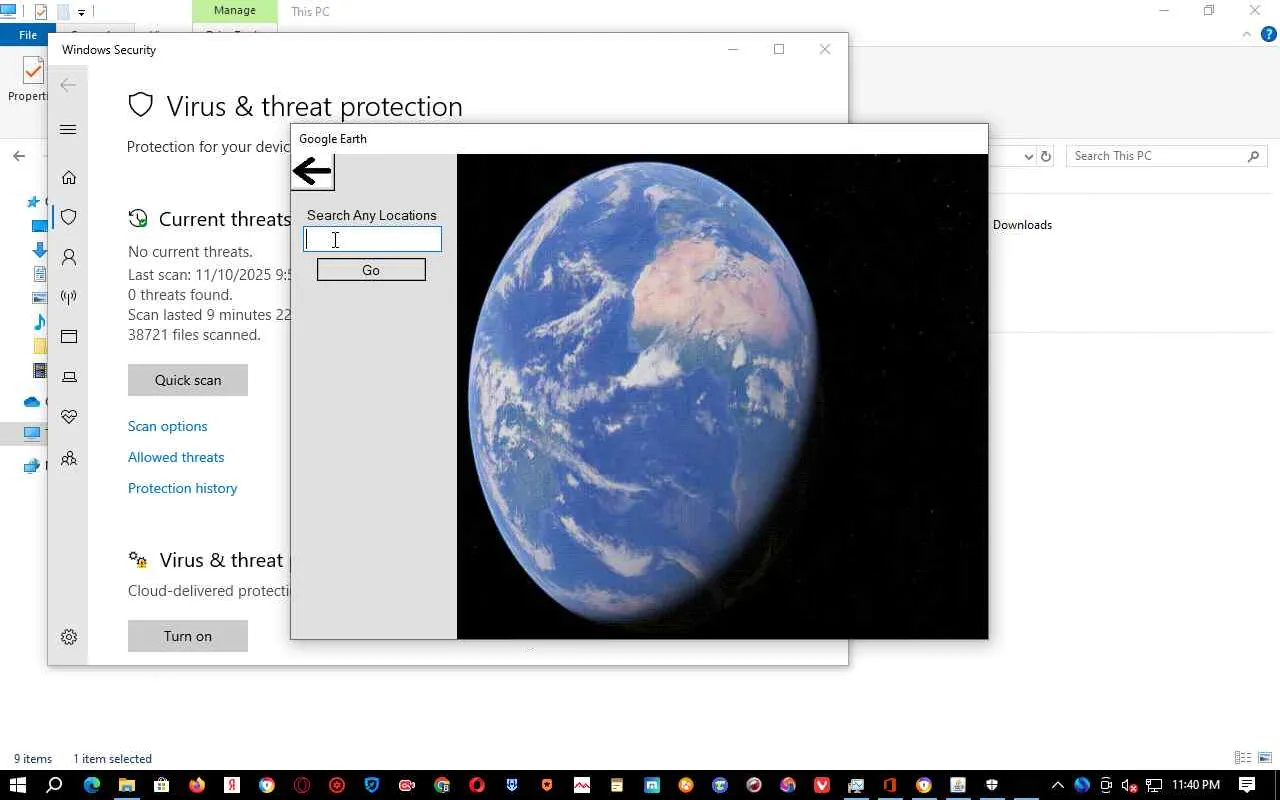Image resolution: width=1280 pixels, height=800 pixels.
Task: Select the Manage tab in File Explorer
Action: pyautogui.click(x=234, y=11)
